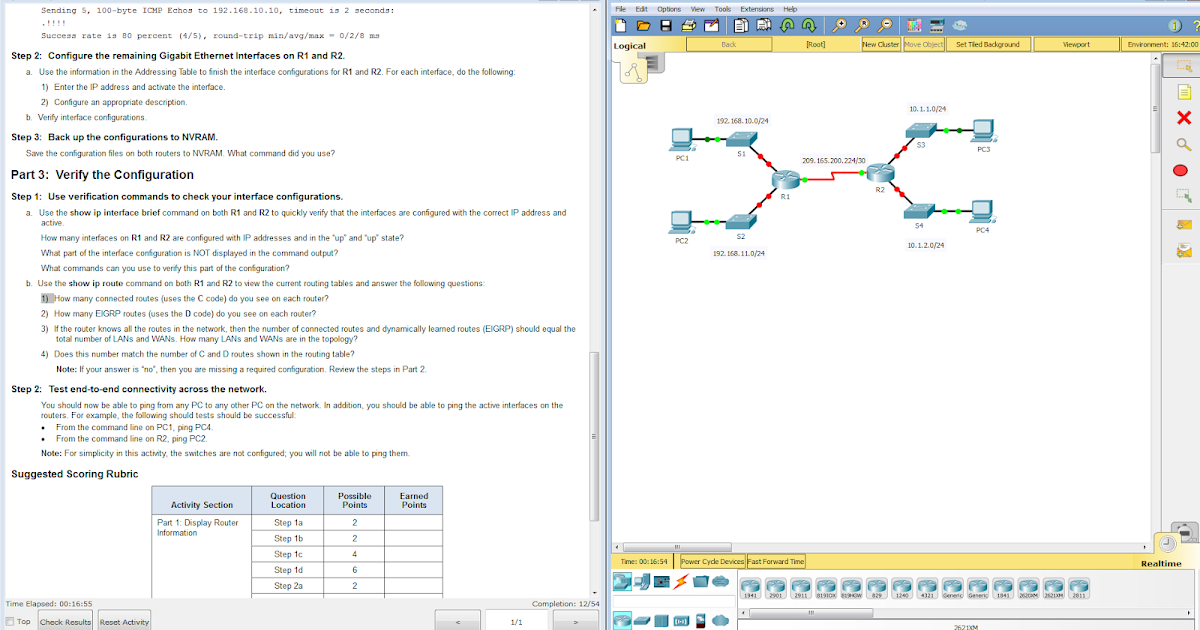The height and width of the screenshot is (630, 1200).
Task: Click Fast Forward Time button
Action: coord(776,562)
